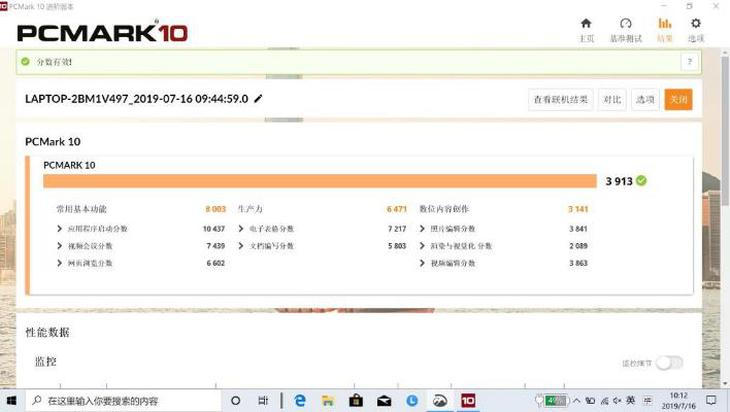
Task: Click the green checkmark beside score 3 913
Action: pyautogui.click(x=641, y=181)
